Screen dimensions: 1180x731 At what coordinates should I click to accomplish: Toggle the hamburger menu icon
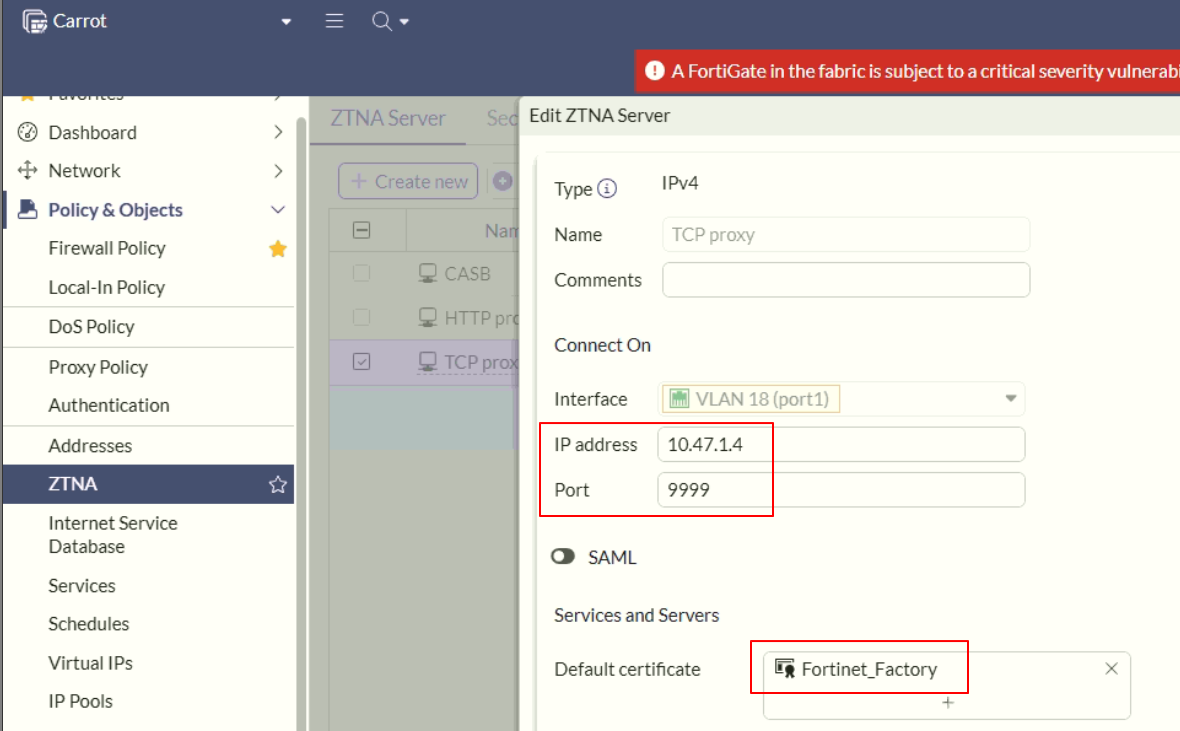(x=334, y=21)
